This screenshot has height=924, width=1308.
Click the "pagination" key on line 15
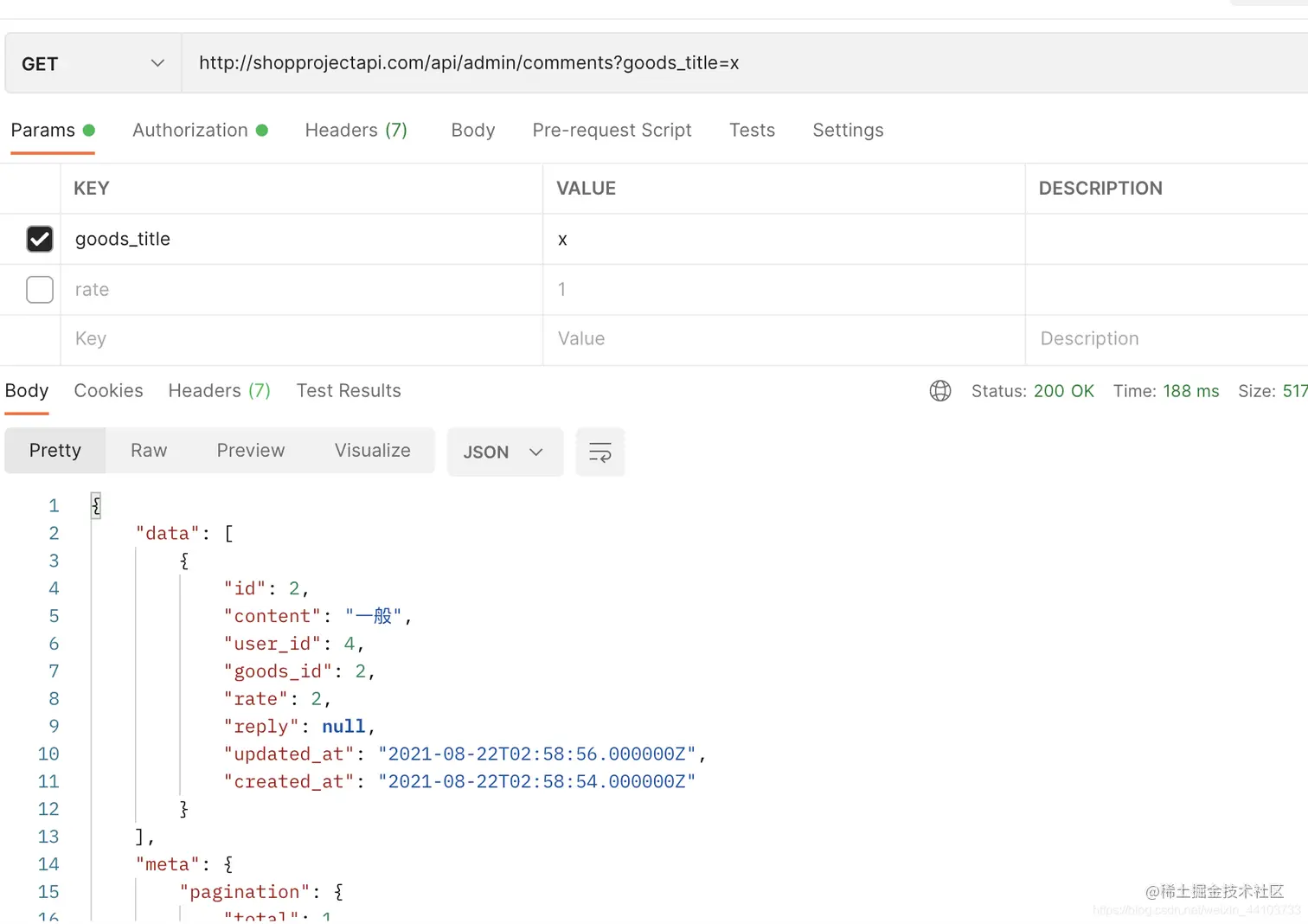pyautogui.click(x=245, y=893)
